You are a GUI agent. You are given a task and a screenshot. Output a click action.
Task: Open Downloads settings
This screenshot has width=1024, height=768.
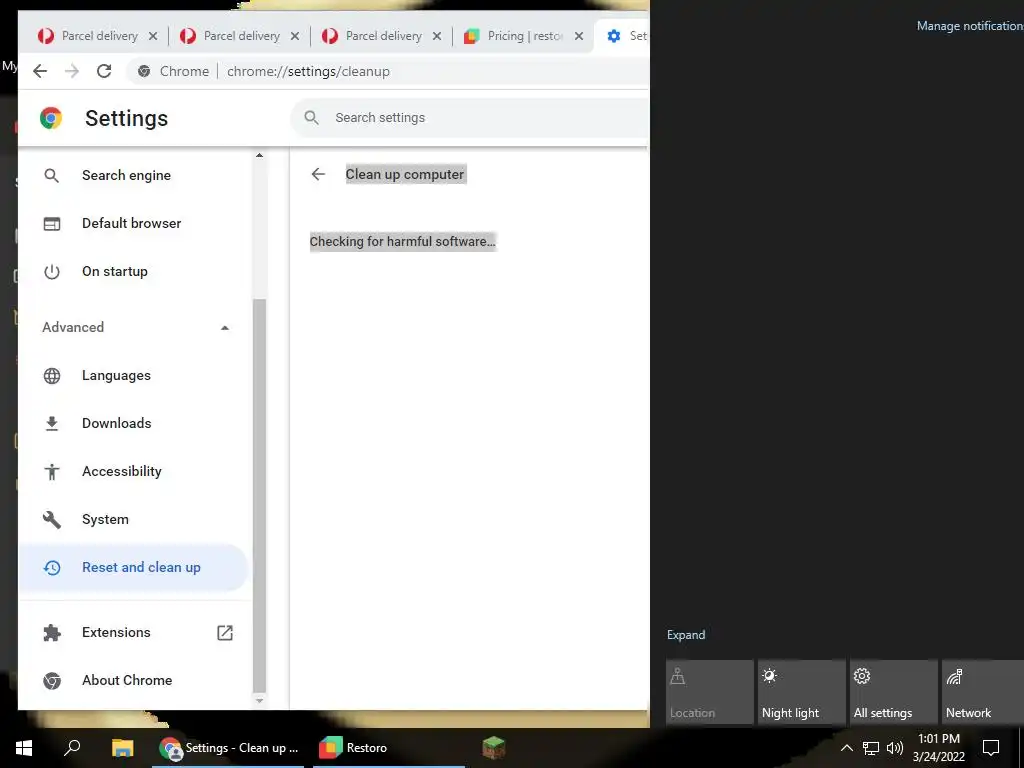[x=134, y=423]
